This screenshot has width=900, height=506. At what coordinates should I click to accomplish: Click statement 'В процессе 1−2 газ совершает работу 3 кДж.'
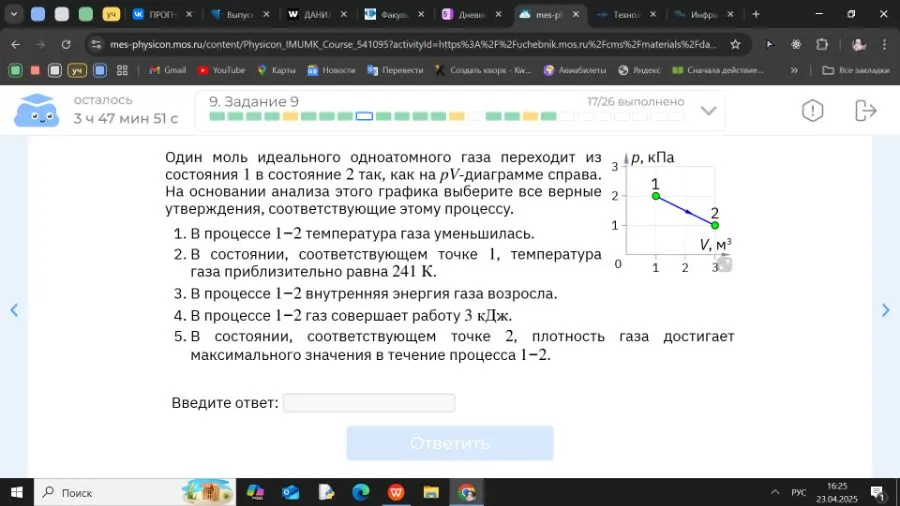(351, 316)
